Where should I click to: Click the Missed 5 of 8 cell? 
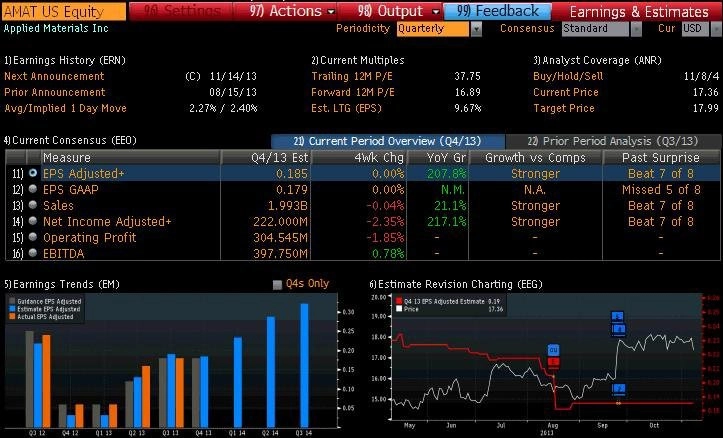tap(661, 189)
